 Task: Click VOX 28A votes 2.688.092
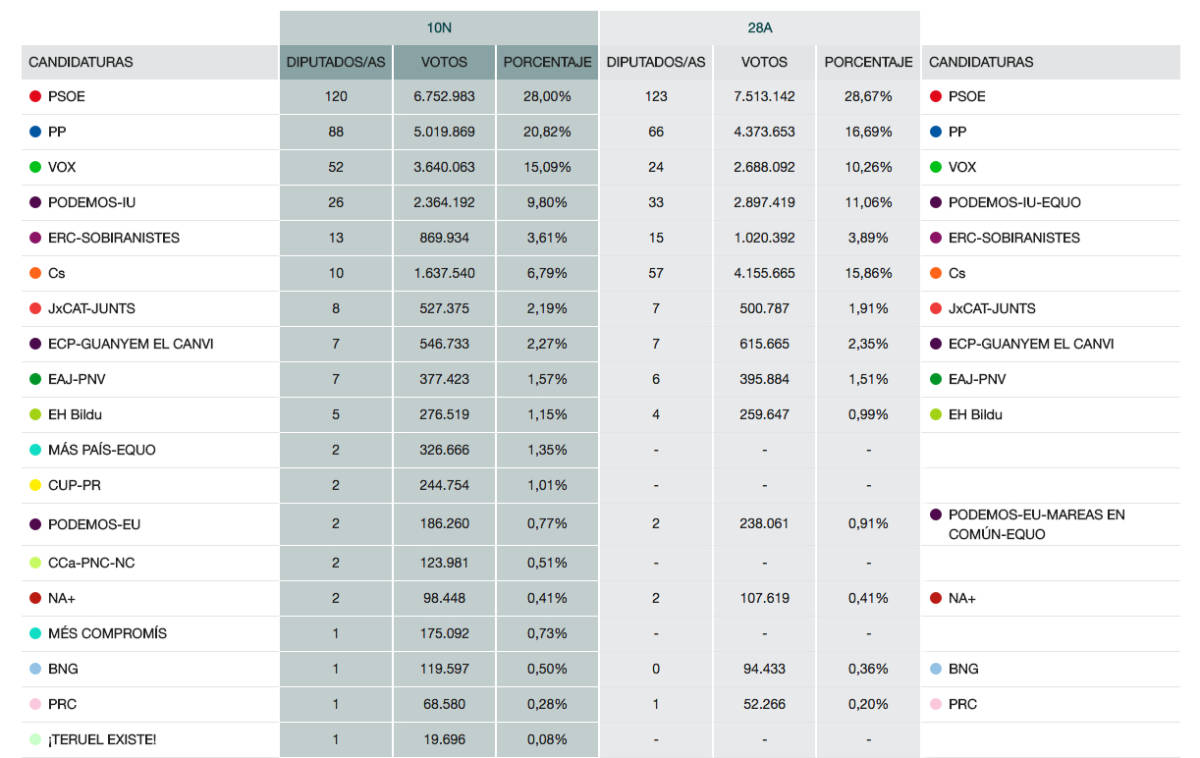click(x=764, y=167)
